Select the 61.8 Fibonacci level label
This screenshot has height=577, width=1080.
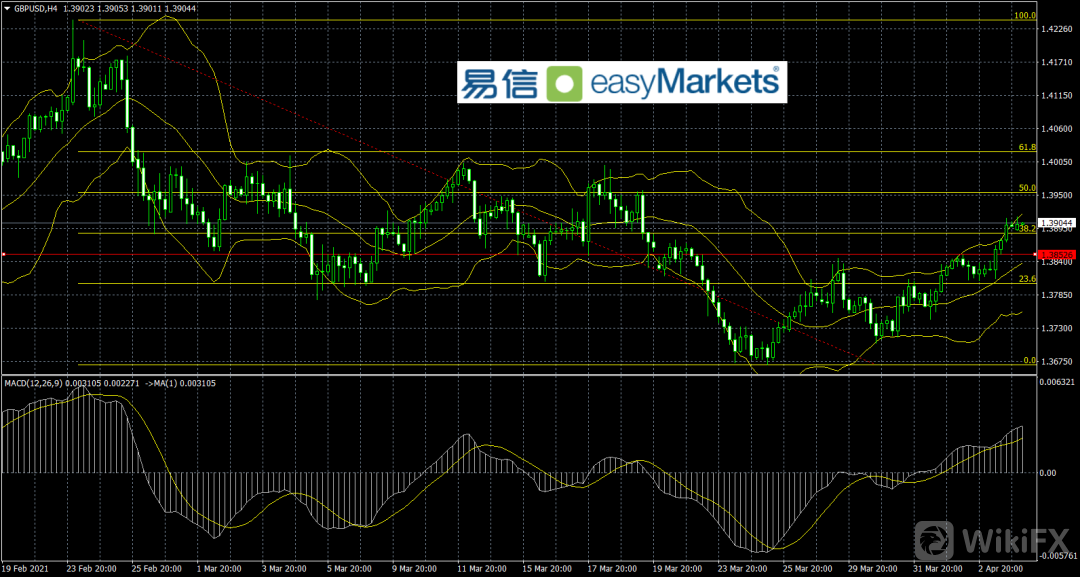pos(1025,147)
